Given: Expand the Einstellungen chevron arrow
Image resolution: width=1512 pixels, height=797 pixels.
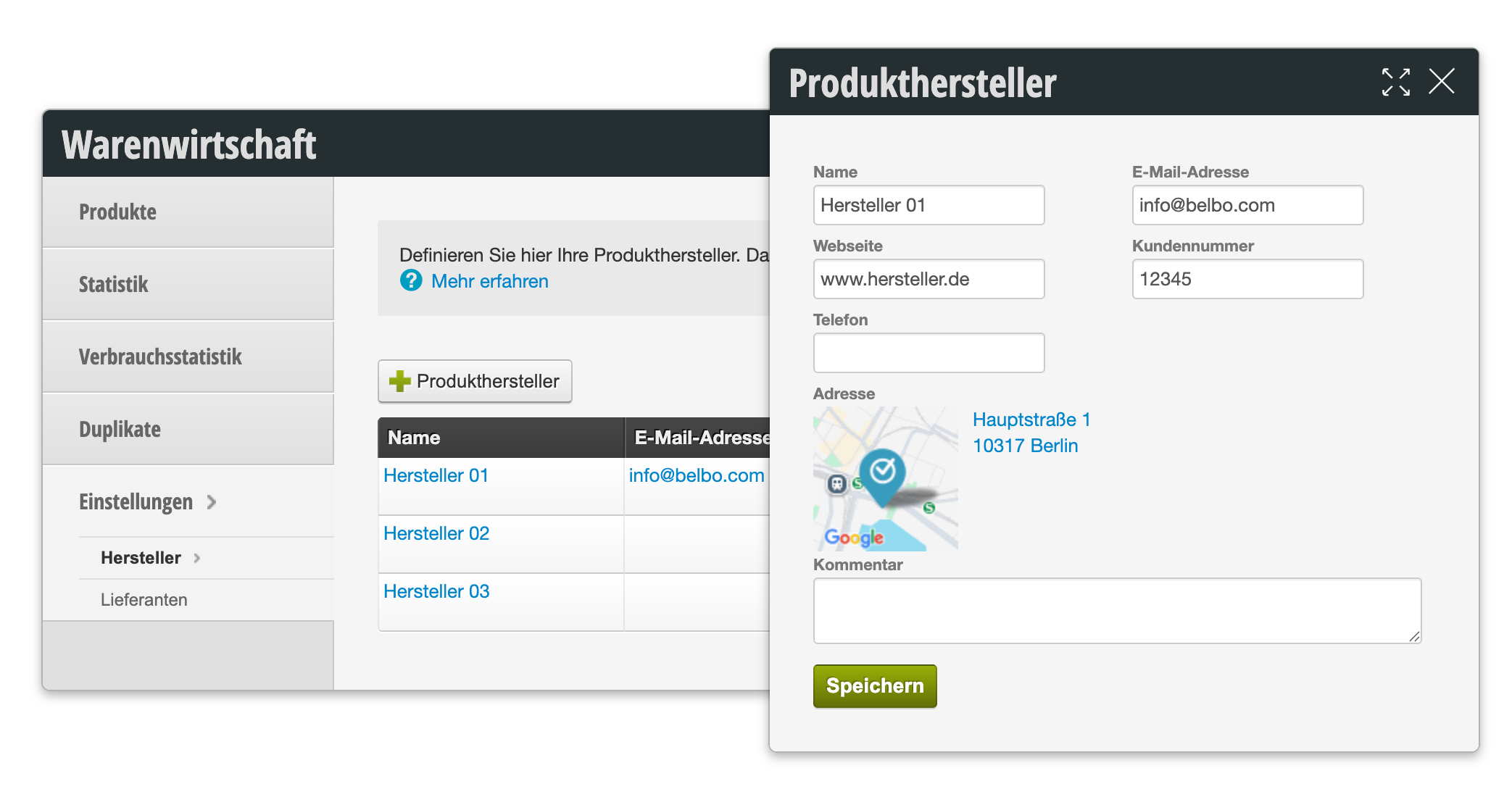Looking at the screenshot, I should (212, 501).
